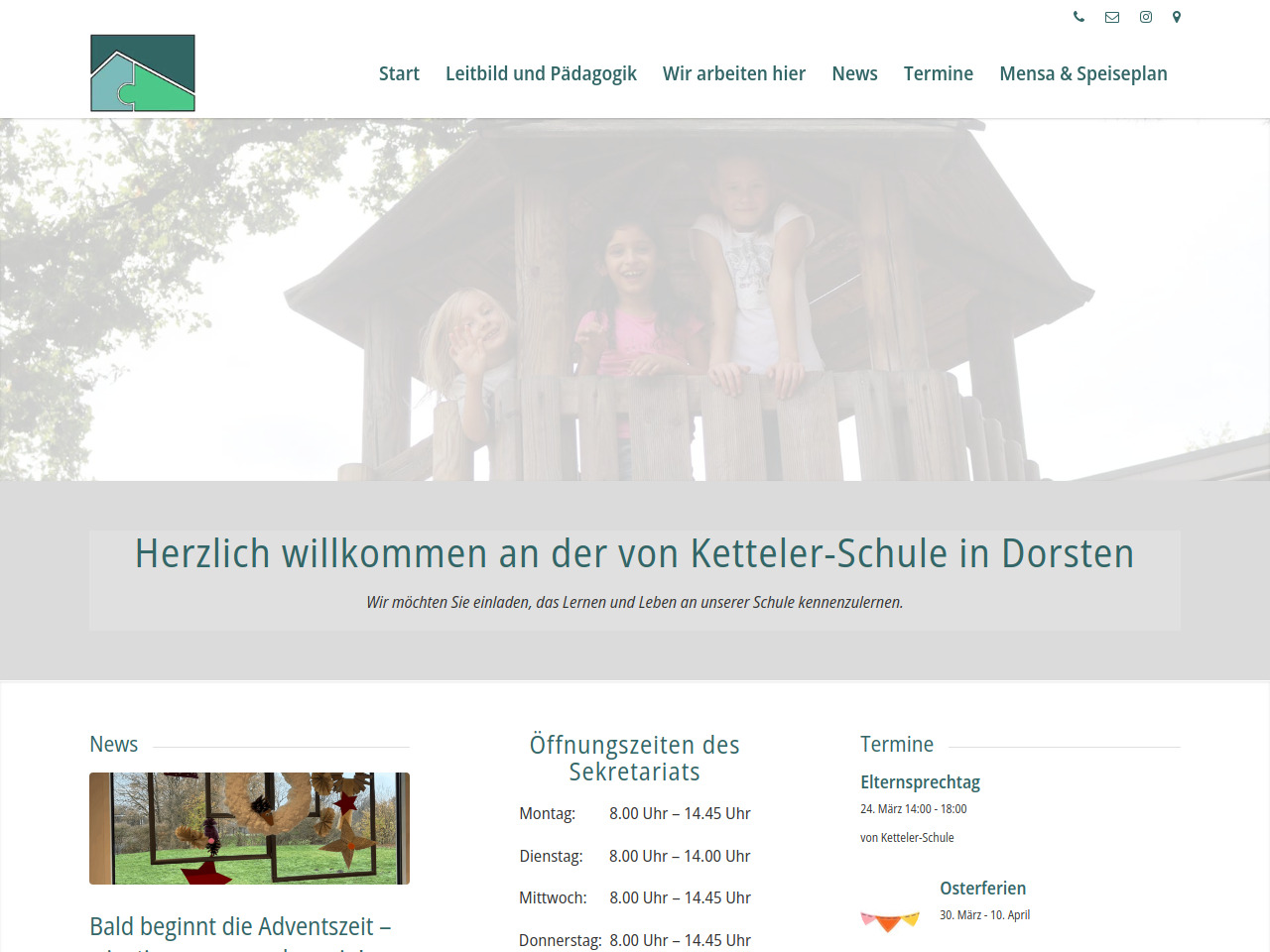Open the email envelope icon
This screenshot has height=952, width=1270.
point(1112,17)
